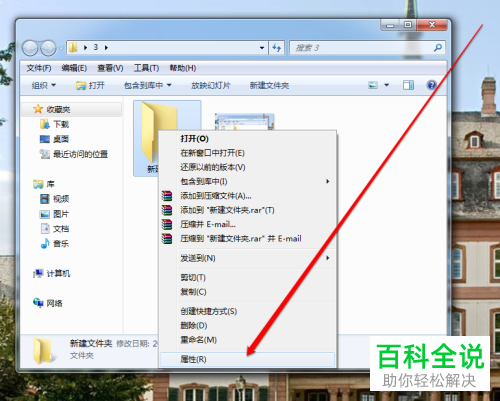
Task: Open the recent pages dropdown next to Forward
Action: pyautogui.click(x=61, y=49)
